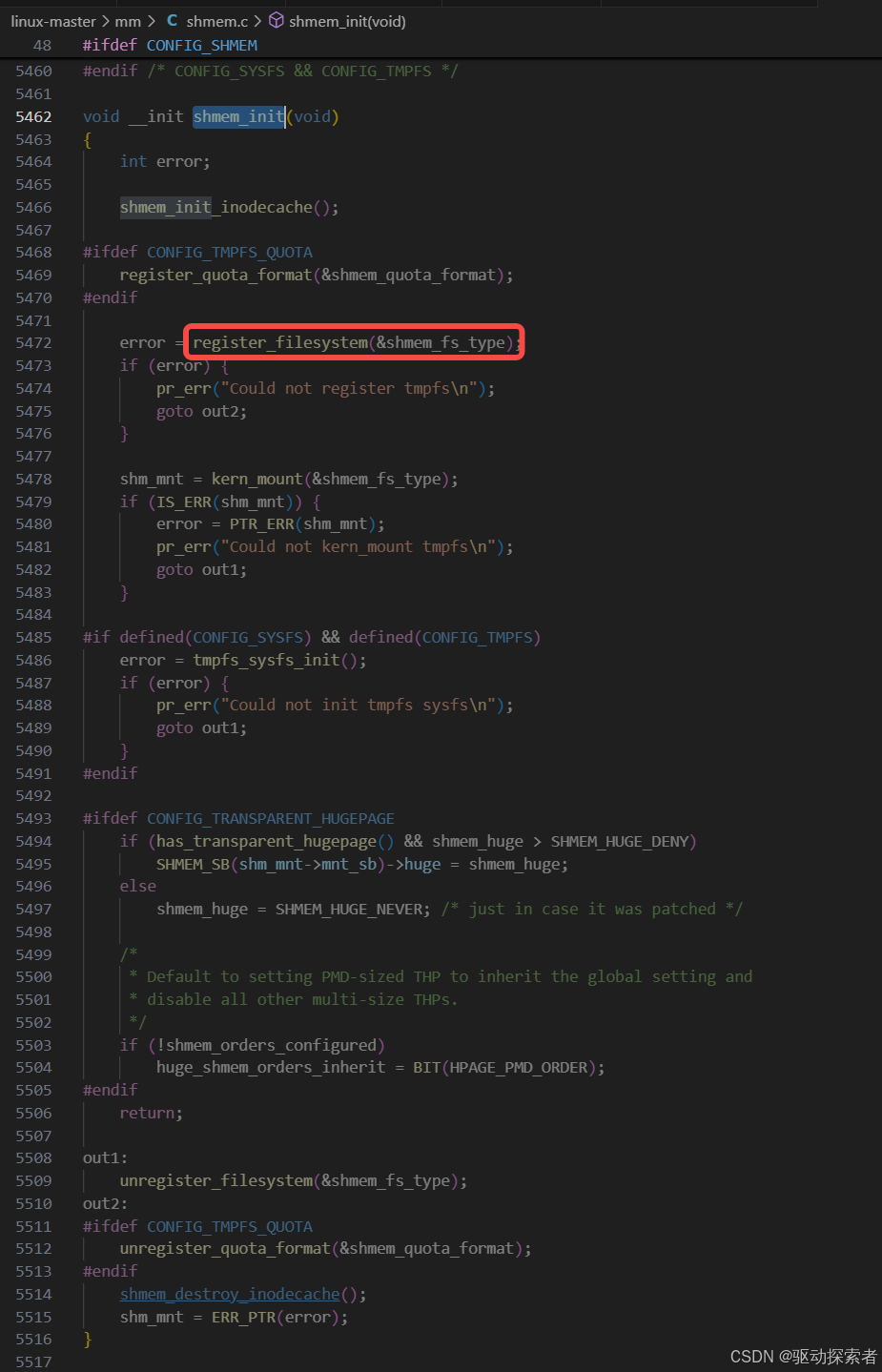Click the goto out1 statement on line 5482
The image size is (882, 1372).
coord(202,569)
